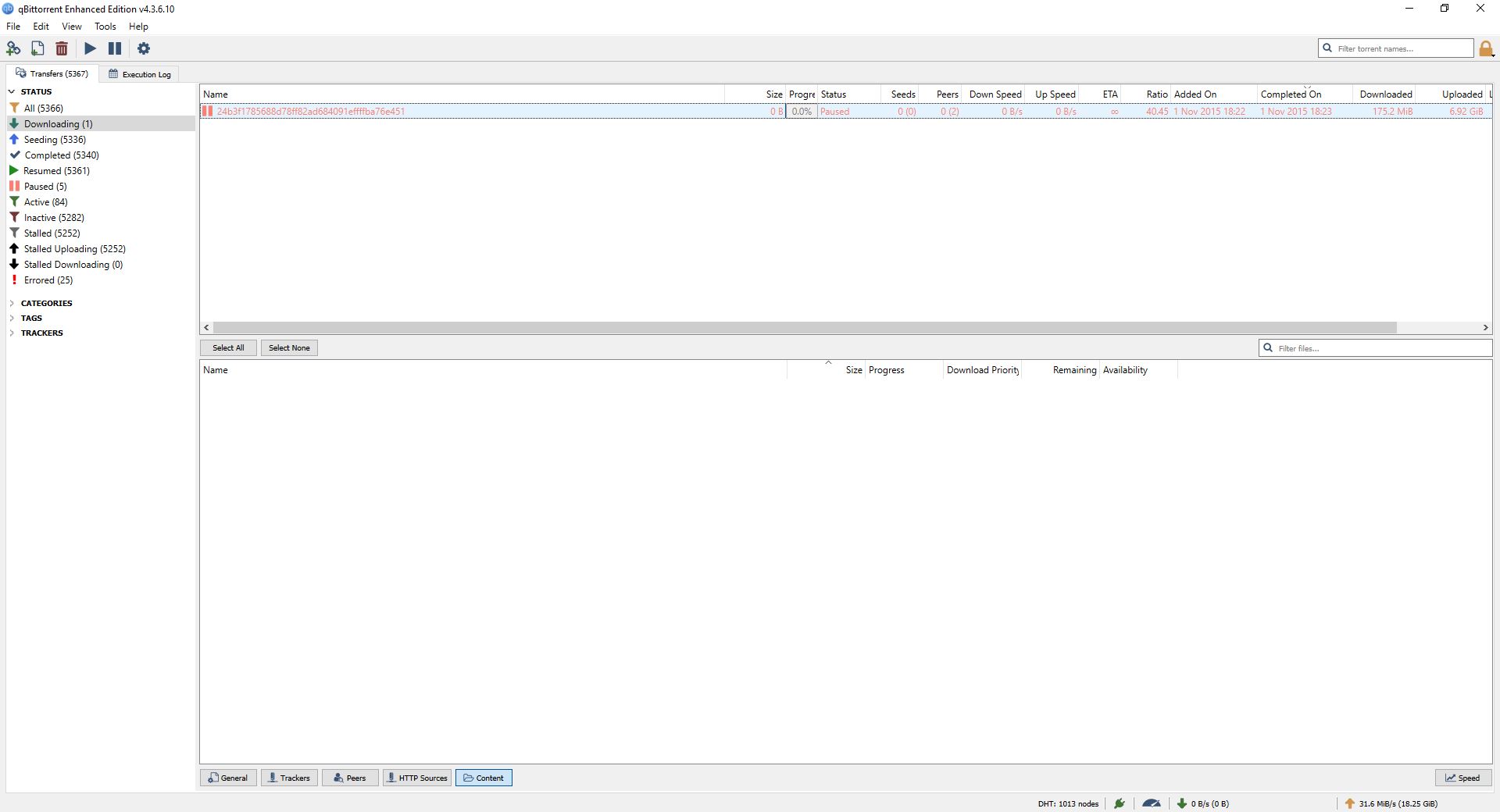Click the horizontal scrollbar of torrent list
This screenshot has height=812, width=1500.
point(805,327)
